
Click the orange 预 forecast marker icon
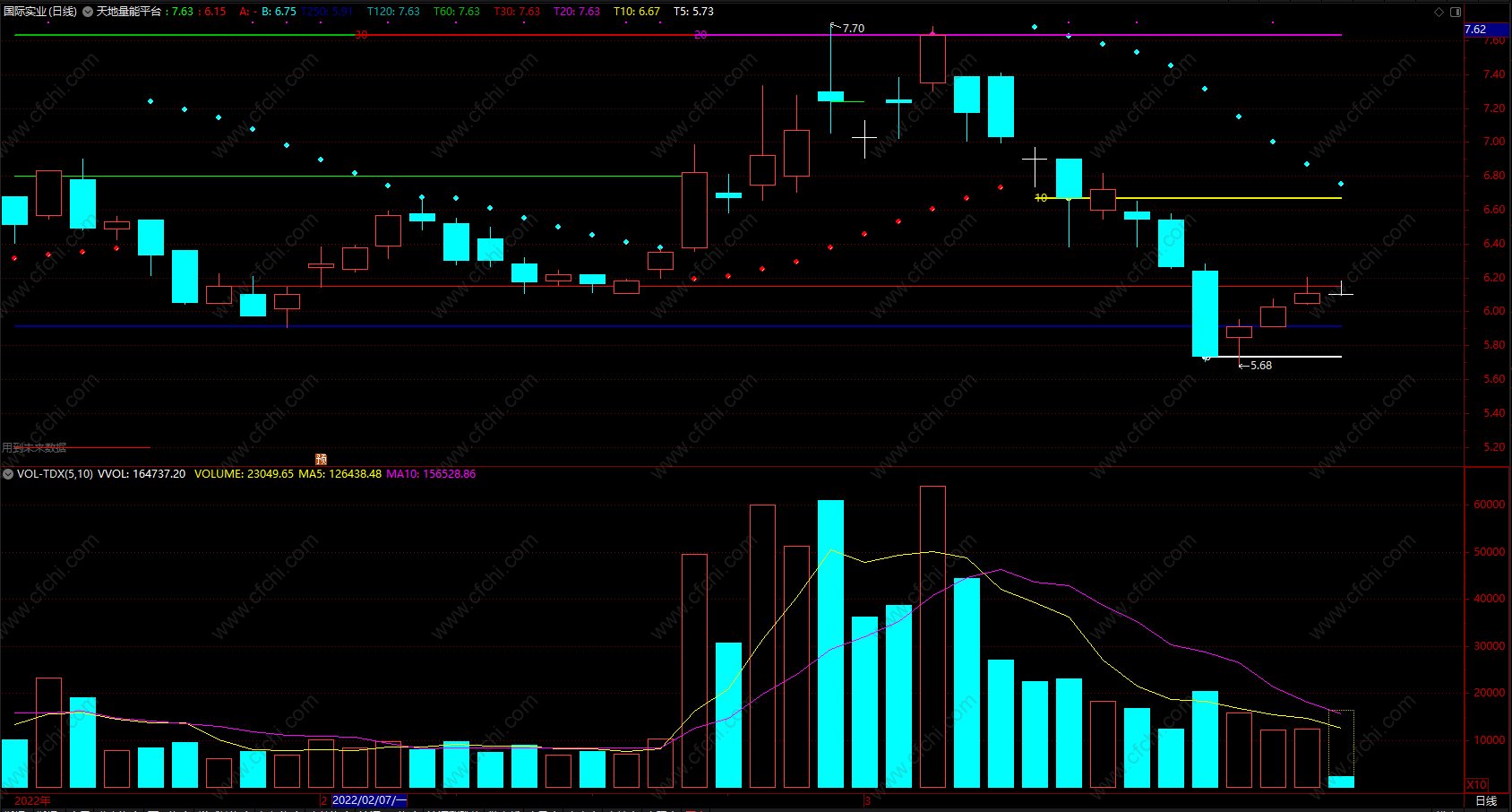[x=322, y=460]
